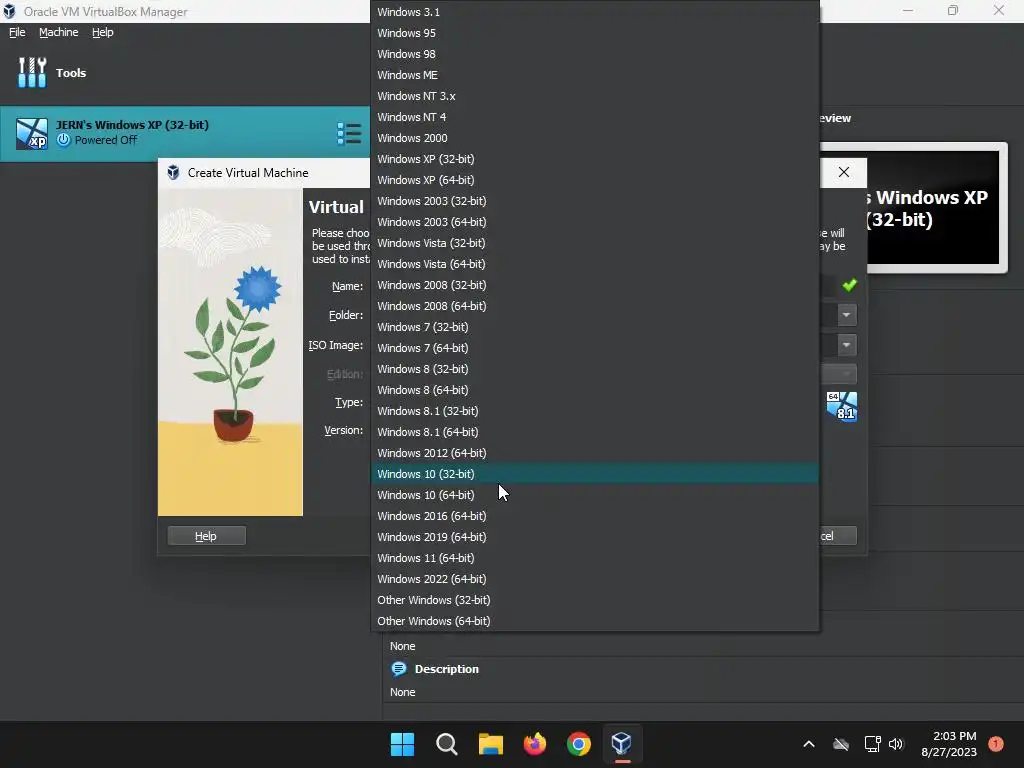Select Windows XP (32-bit) in list
The height and width of the screenshot is (768, 1024).
(x=595, y=159)
